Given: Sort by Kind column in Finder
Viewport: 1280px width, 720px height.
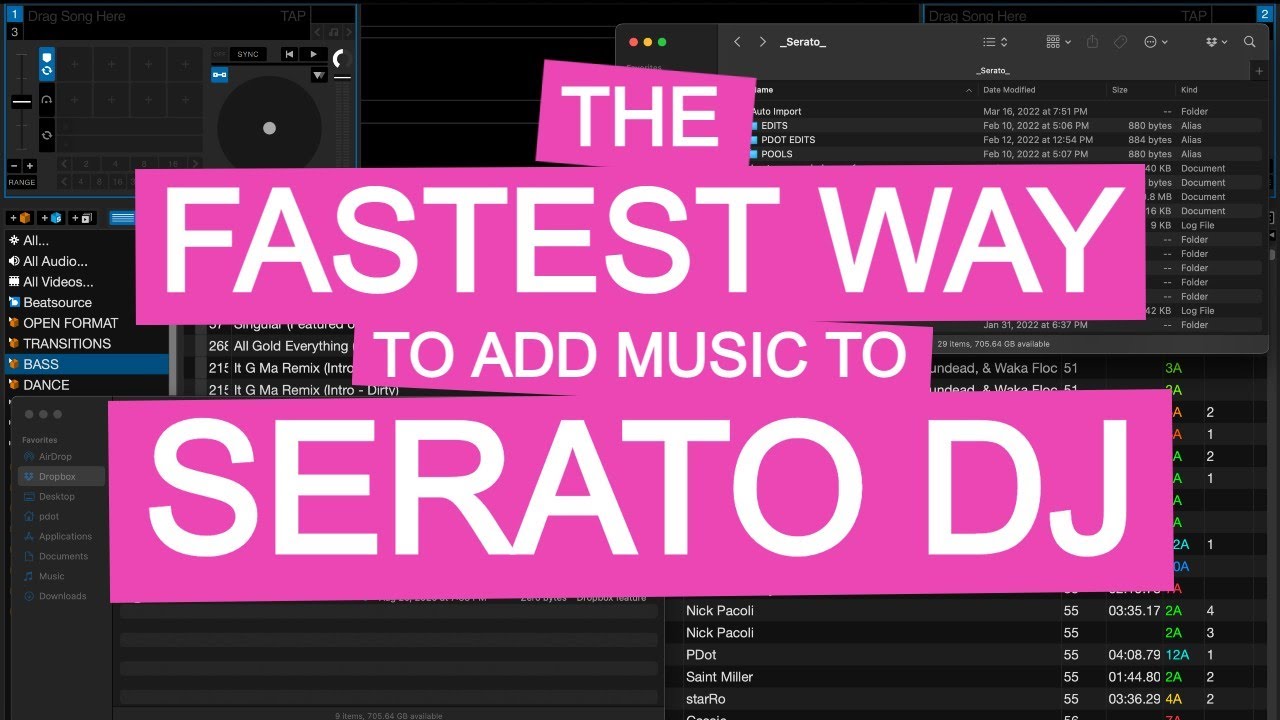Looking at the screenshot, I should [x=1189, y=90].
